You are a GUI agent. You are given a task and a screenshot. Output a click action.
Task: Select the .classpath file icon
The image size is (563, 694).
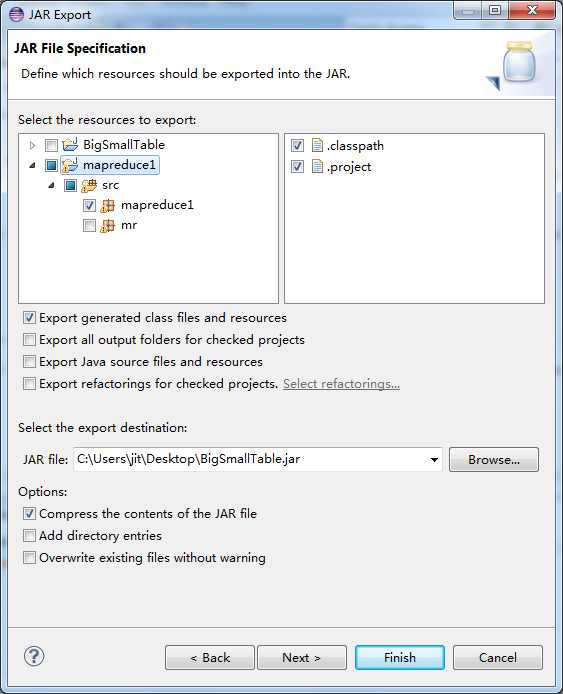click(317, 145)
